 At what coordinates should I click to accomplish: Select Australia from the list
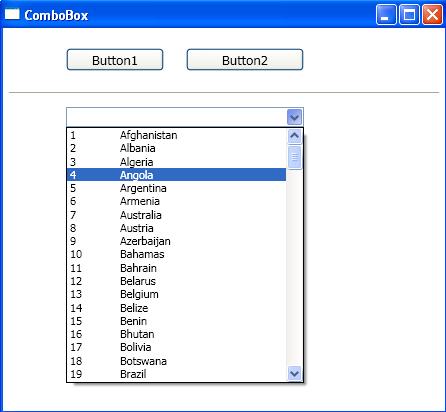coord(176,215)
